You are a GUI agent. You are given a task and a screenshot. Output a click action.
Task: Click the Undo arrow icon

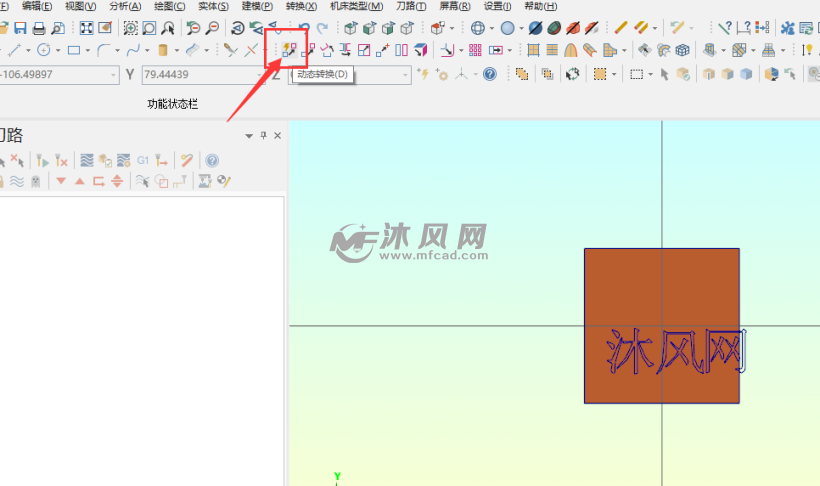point(304,28)
